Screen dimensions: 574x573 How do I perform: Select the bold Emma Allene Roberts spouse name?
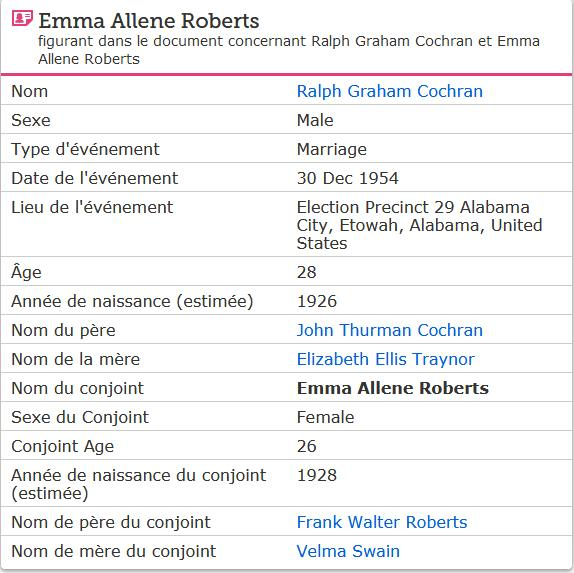coord(392,388)
